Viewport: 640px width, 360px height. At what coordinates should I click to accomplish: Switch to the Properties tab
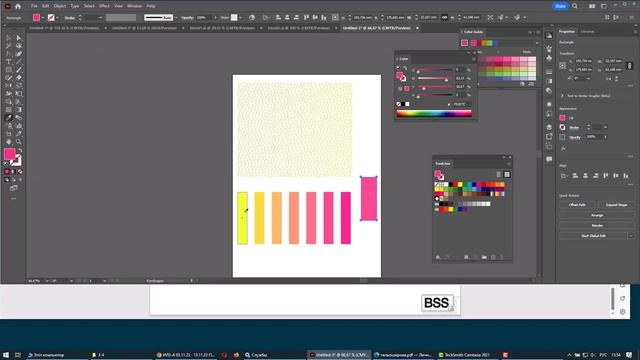567,31
